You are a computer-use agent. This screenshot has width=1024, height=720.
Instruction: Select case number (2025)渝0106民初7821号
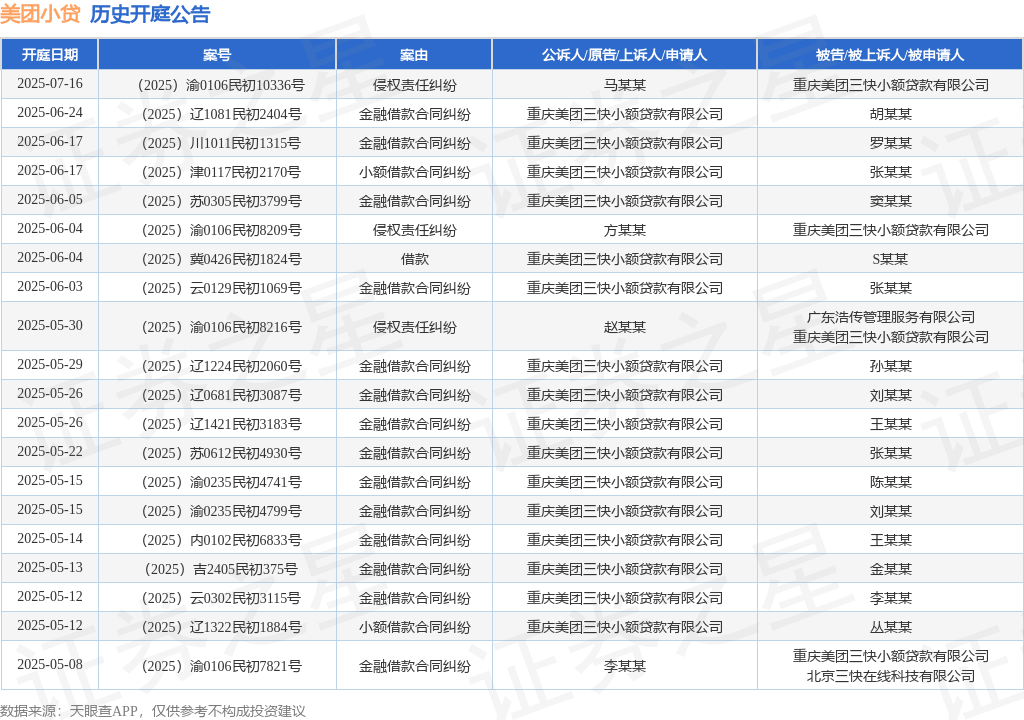coord(221,666)
